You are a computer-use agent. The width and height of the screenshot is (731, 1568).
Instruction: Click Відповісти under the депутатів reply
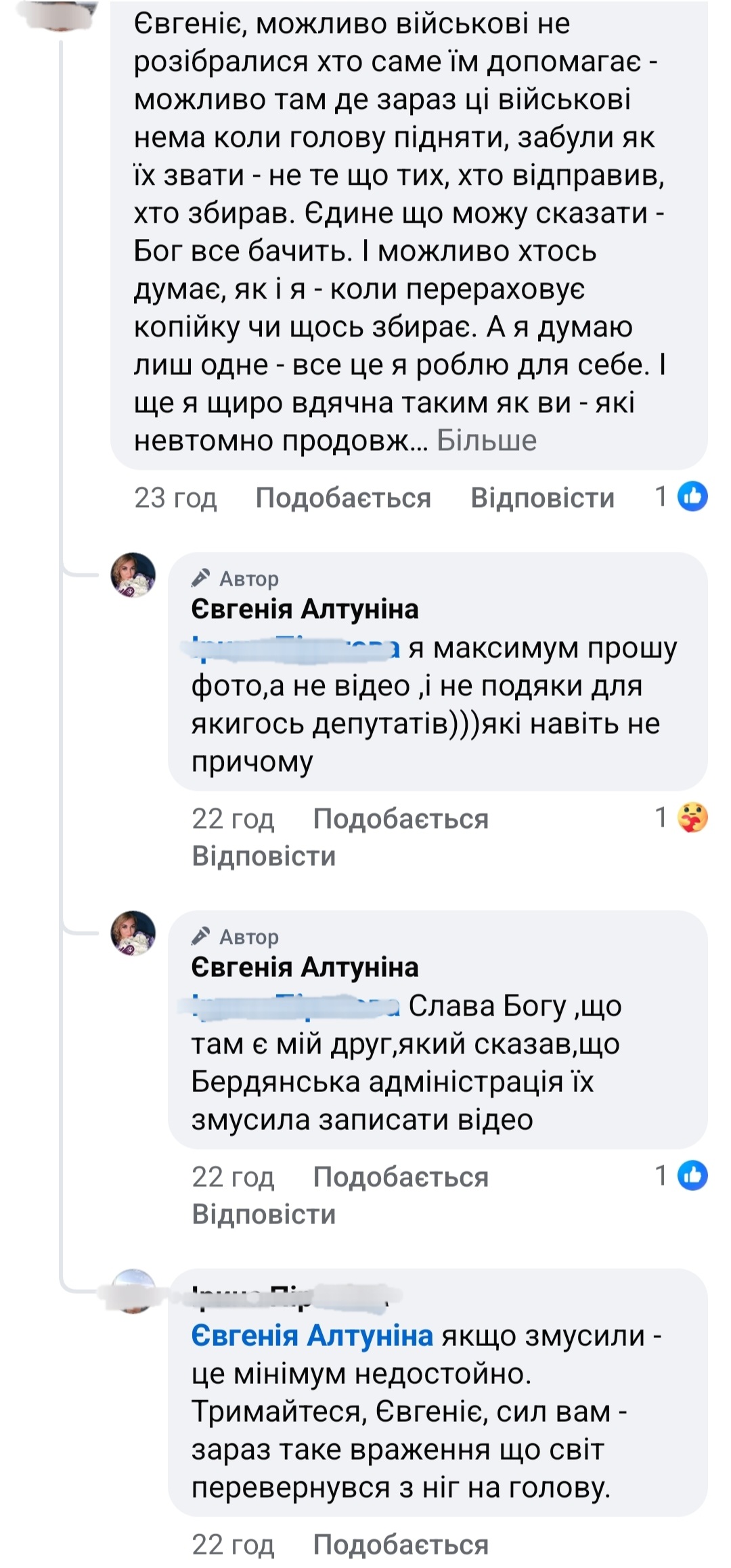coord(263,856)
